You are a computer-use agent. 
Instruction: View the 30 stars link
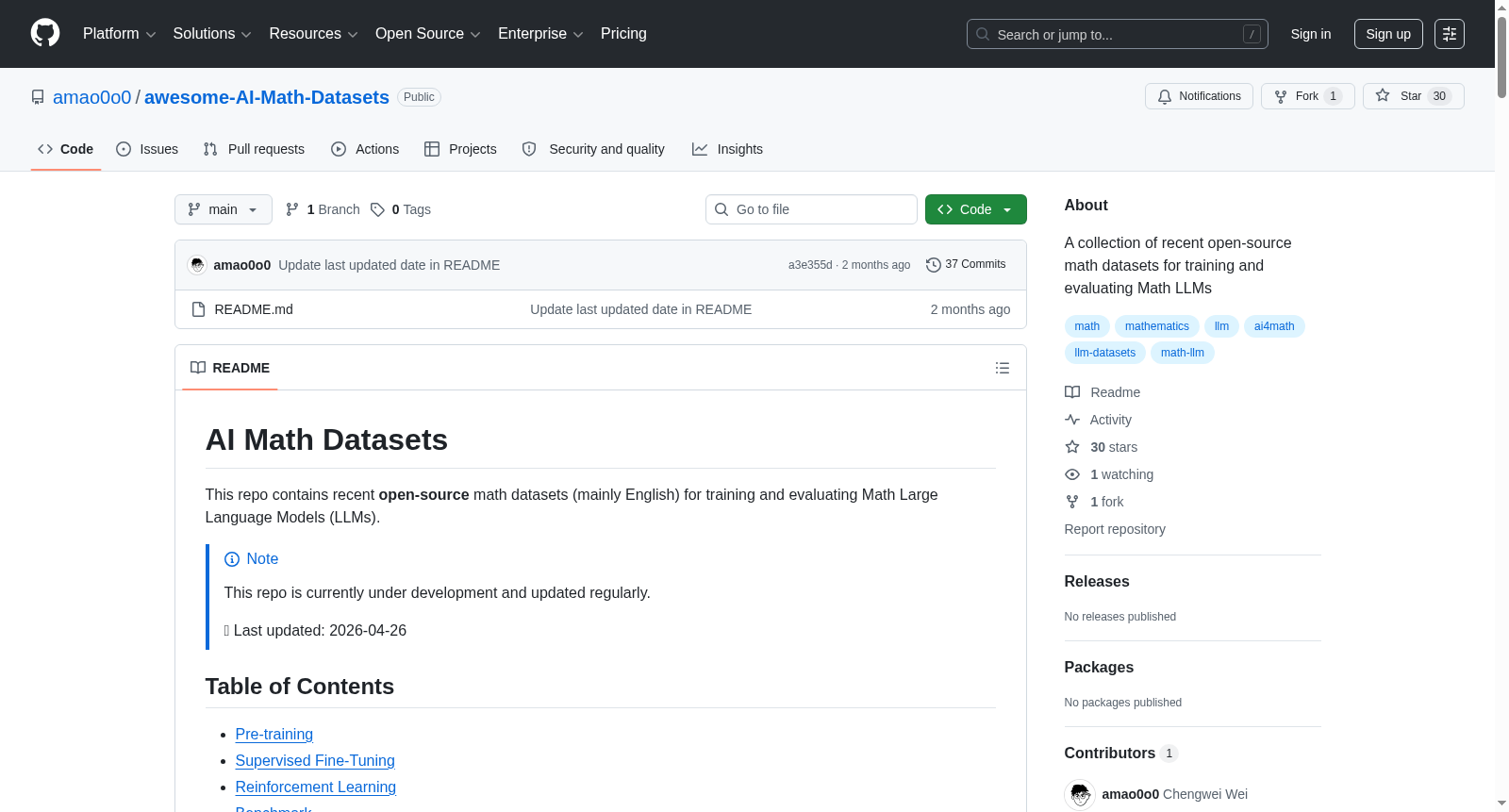click(x=1101, y=447)
